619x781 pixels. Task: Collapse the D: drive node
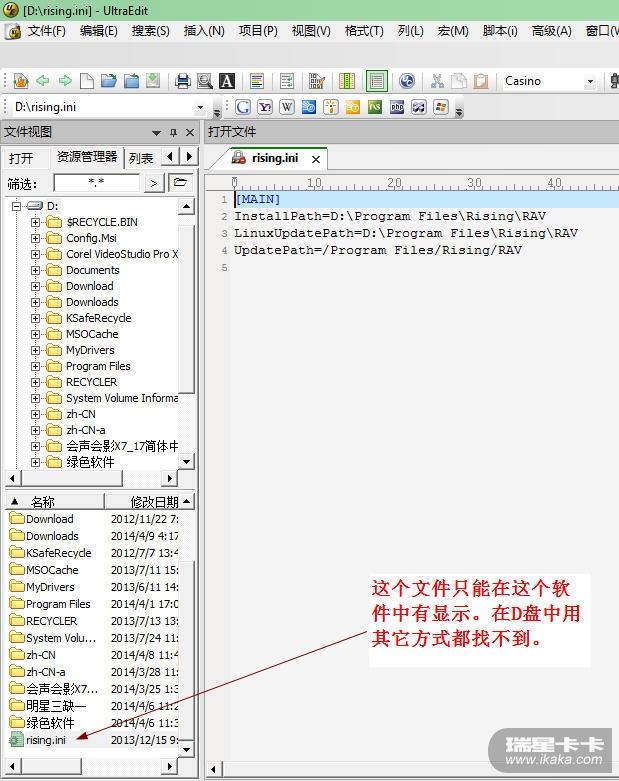[17, 206]
